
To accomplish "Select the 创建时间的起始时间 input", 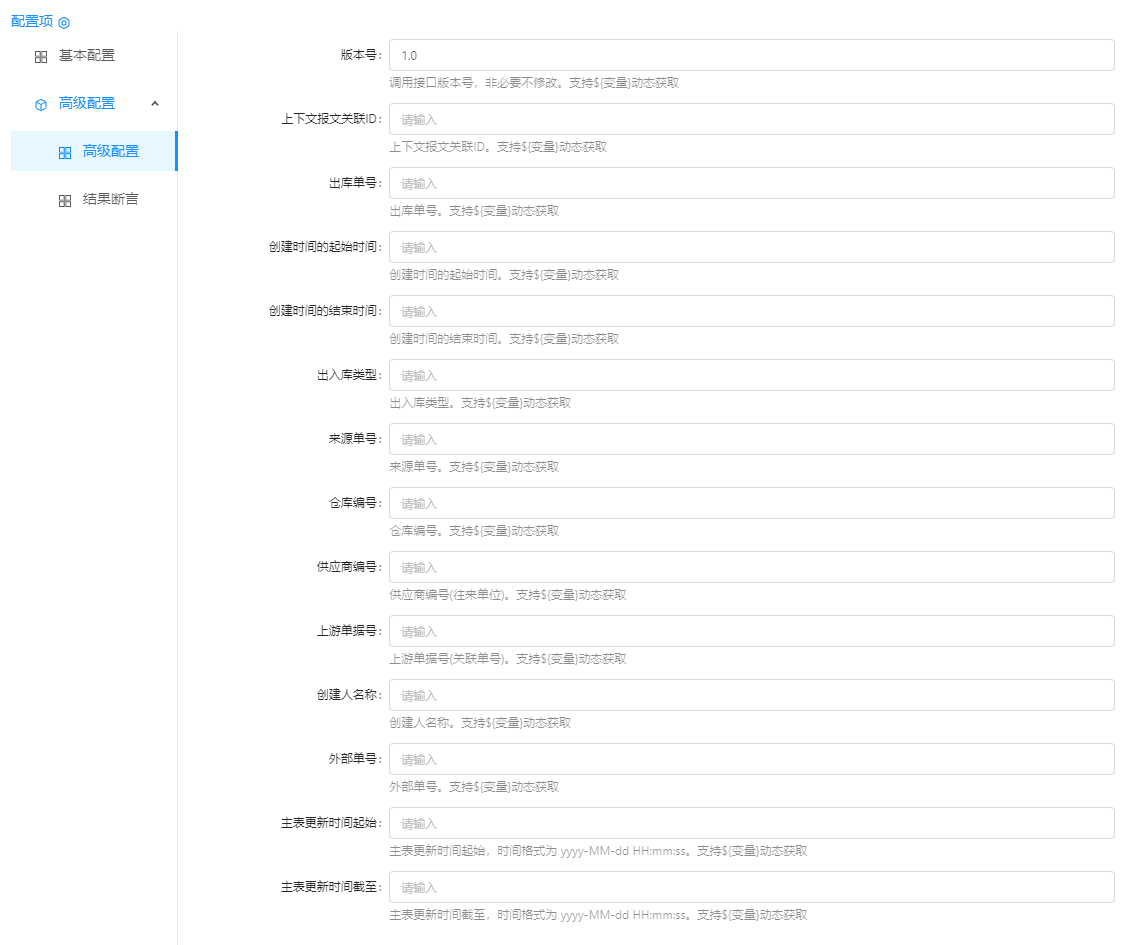I will tap(751, 247).
